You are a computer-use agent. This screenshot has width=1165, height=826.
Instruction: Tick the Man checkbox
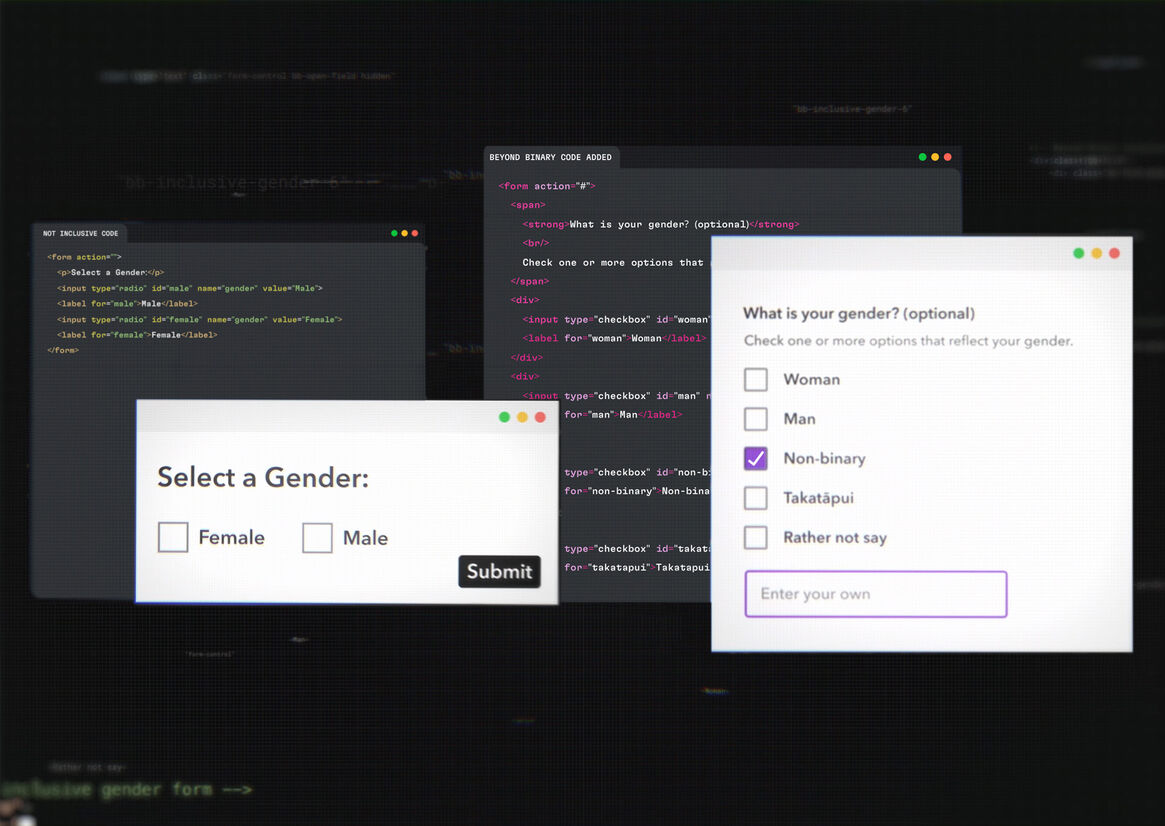point(756,419)
